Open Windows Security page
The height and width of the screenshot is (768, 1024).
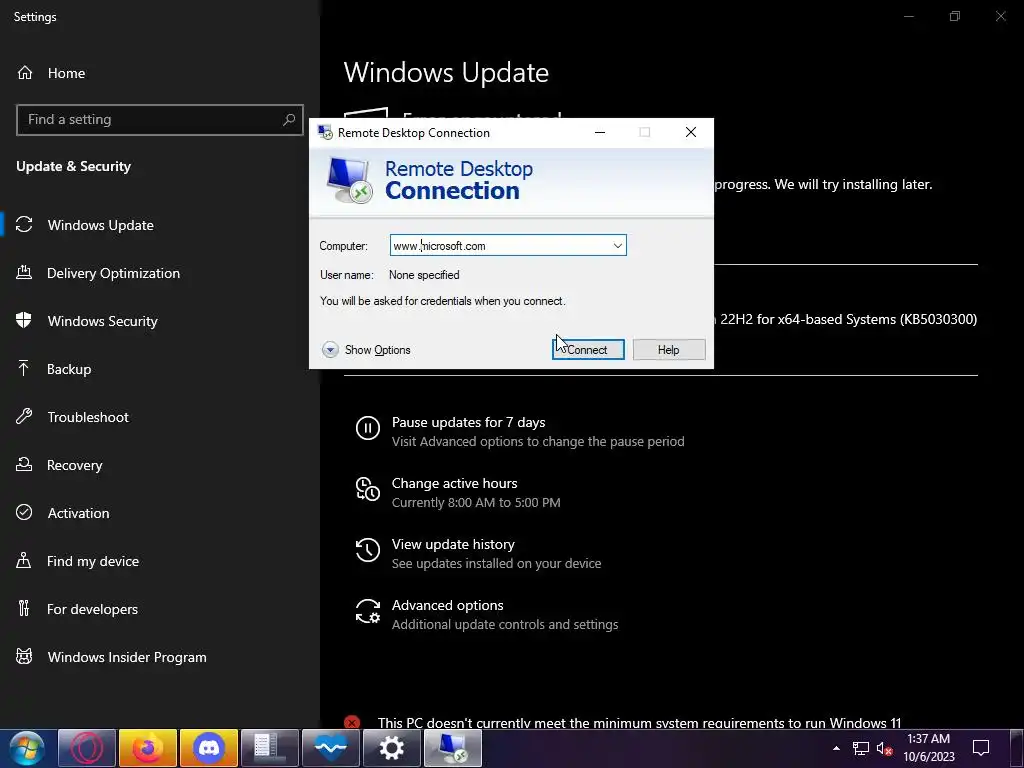point(102,321)
